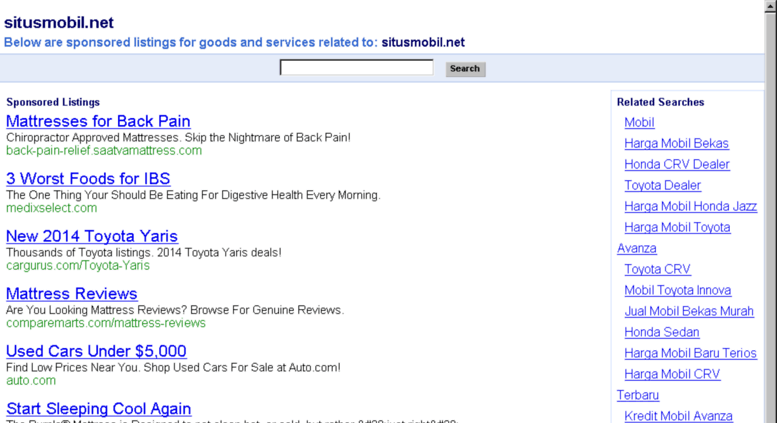Image resolution: width=777 pixels, height=423 pixels.
Task: Select Honda Sedan related search
Action: point(662,332)
